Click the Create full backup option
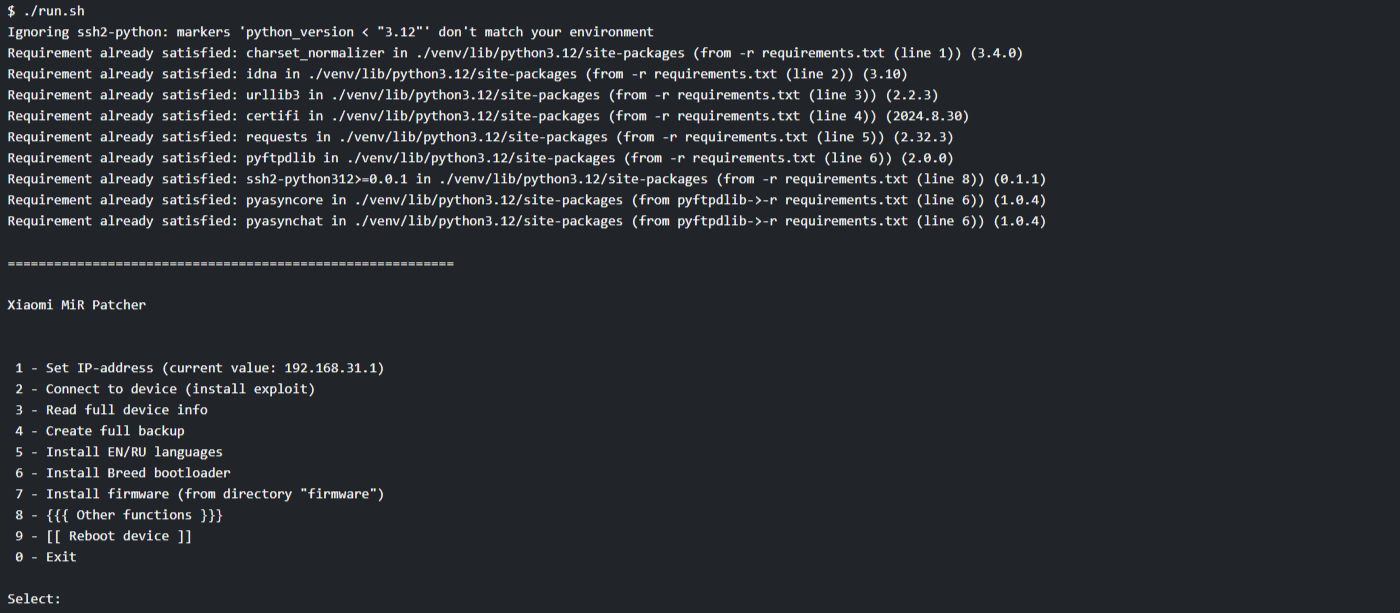The height and width of the screenshot is (613, 1400). [x=100, y=431]
